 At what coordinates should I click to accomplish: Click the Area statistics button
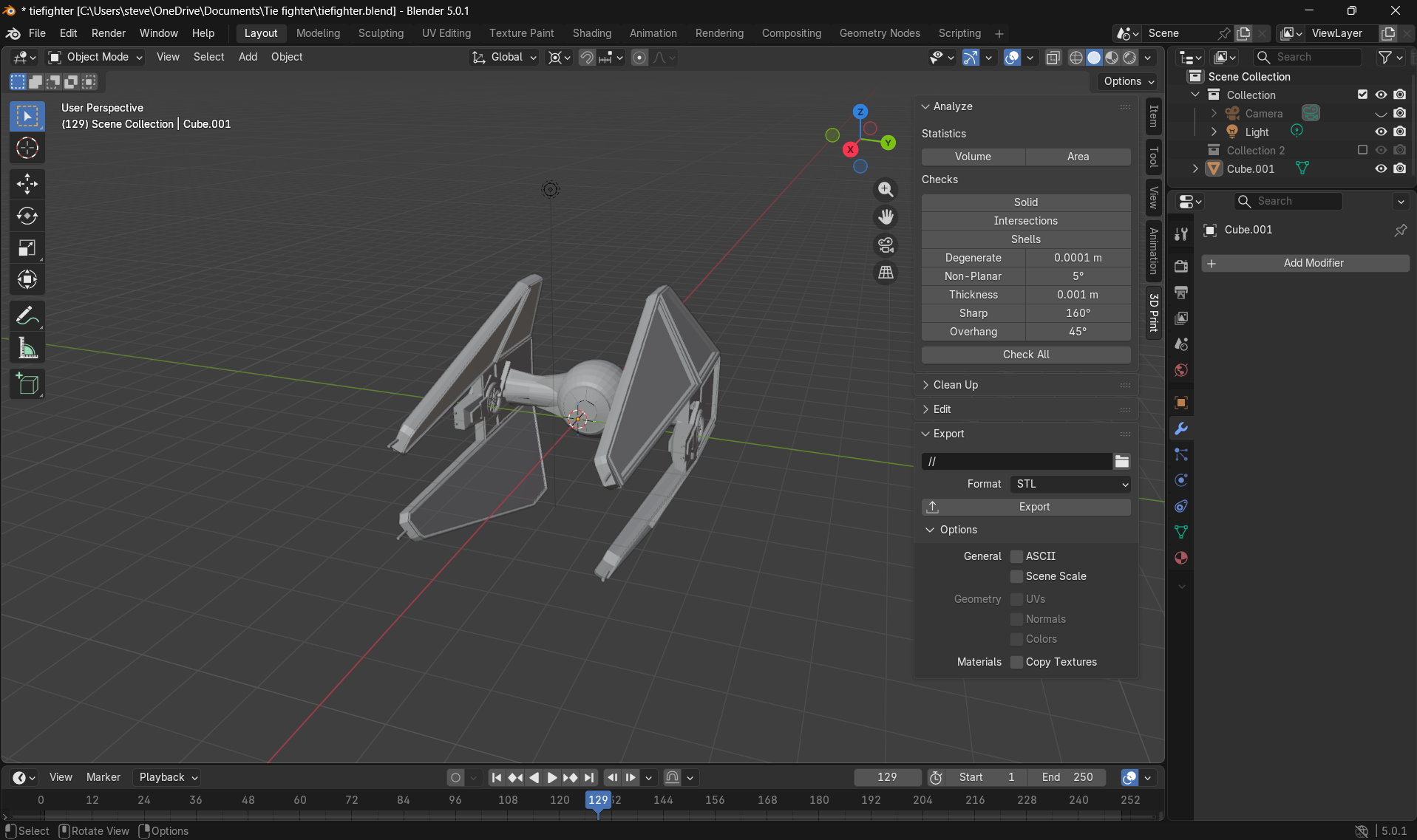tap(1078, 157)
